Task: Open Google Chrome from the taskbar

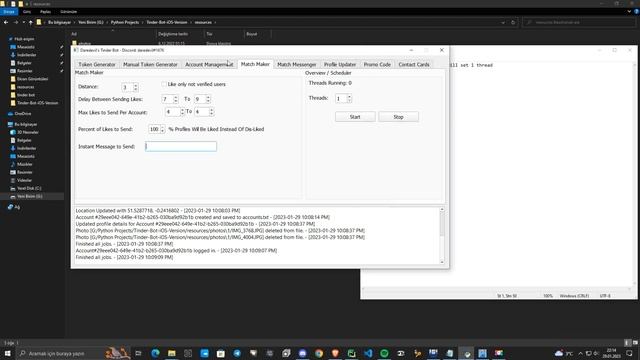Action: [x=319, y=353]
